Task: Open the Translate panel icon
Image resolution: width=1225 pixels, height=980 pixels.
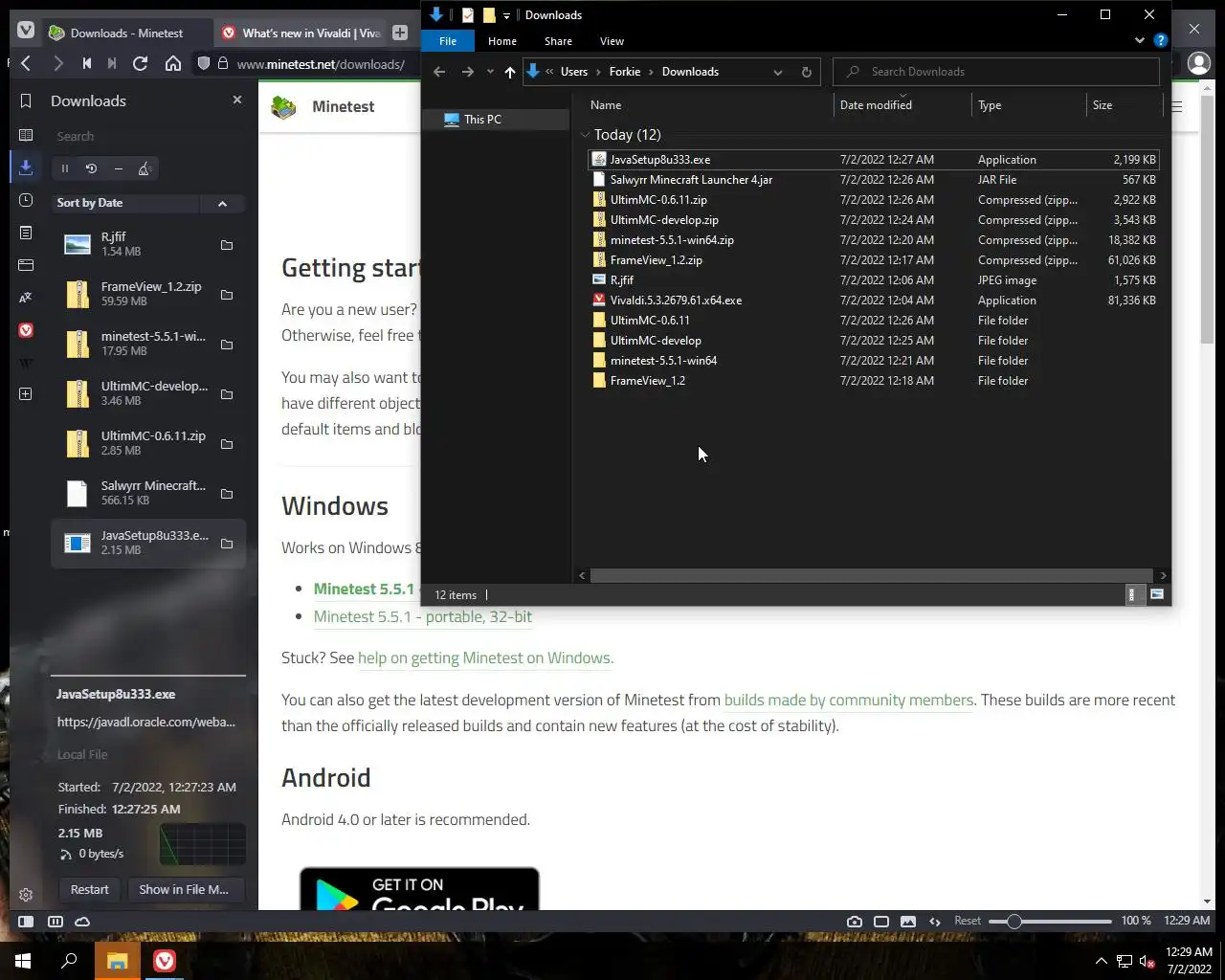Action: pyautogui.click(x=26, y=298)
